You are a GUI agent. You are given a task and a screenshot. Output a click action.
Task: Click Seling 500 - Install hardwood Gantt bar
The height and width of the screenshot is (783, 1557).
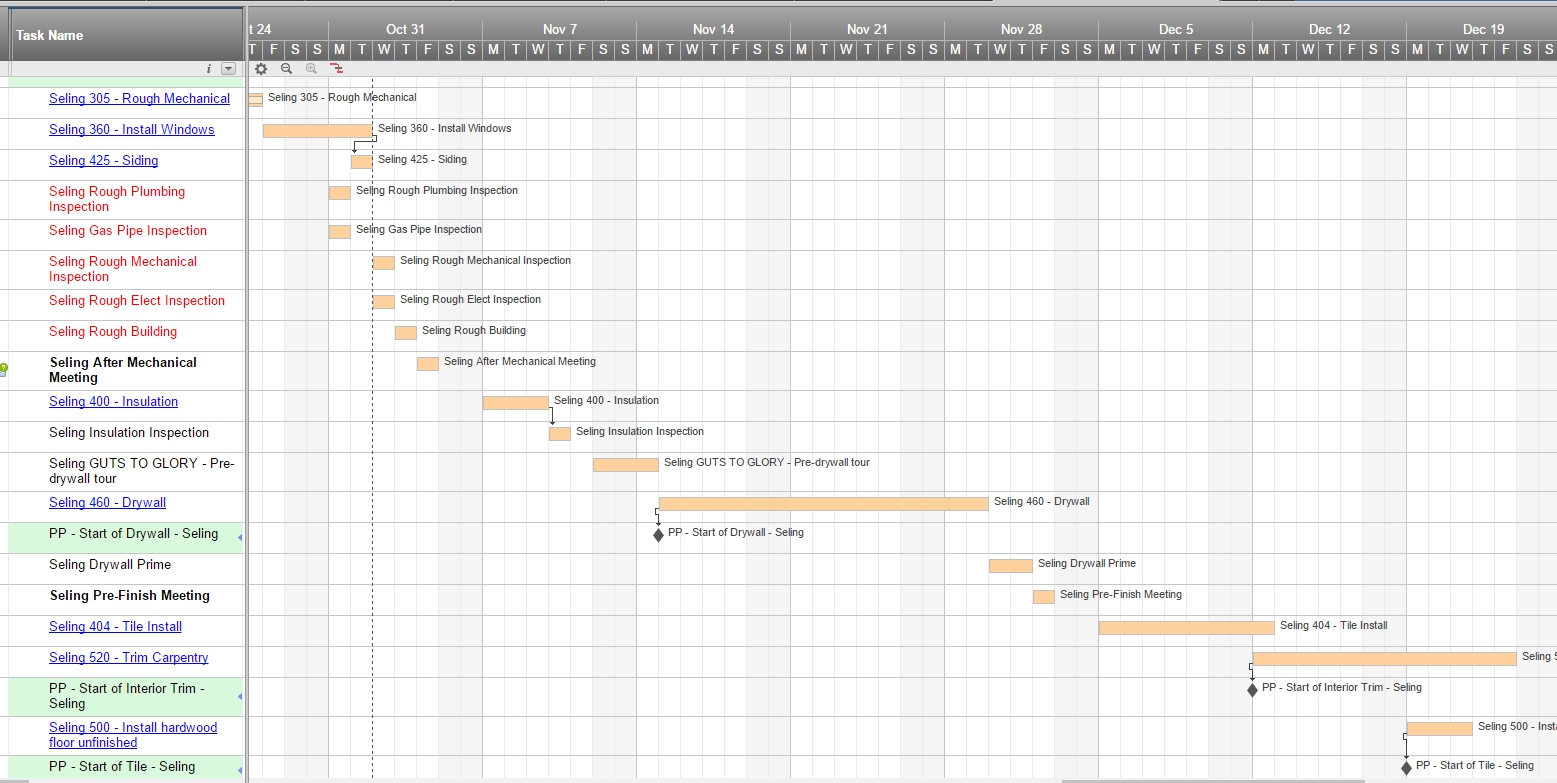pos(1439,729)
